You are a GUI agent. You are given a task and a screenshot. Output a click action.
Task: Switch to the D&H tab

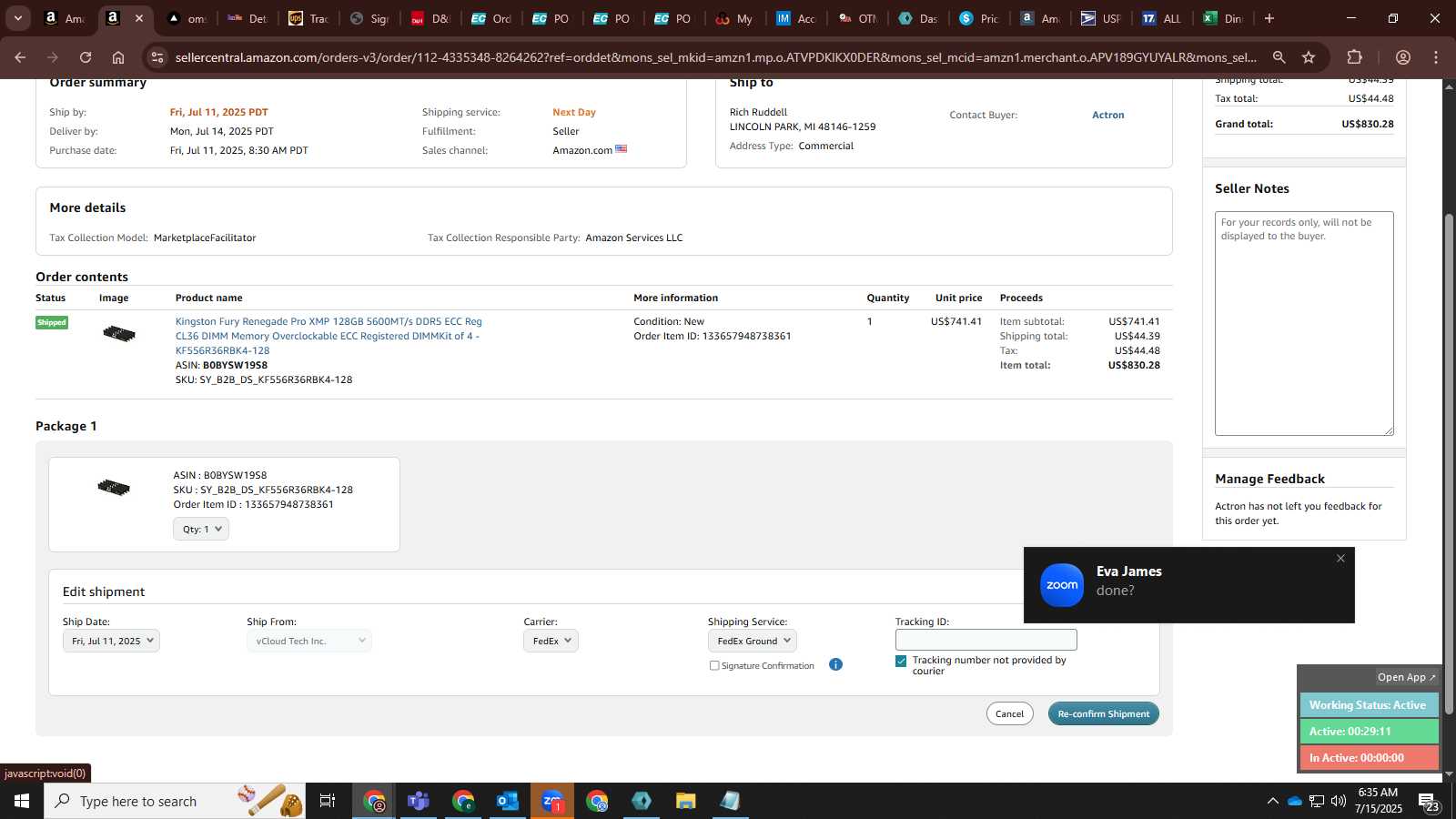[430, 18]
